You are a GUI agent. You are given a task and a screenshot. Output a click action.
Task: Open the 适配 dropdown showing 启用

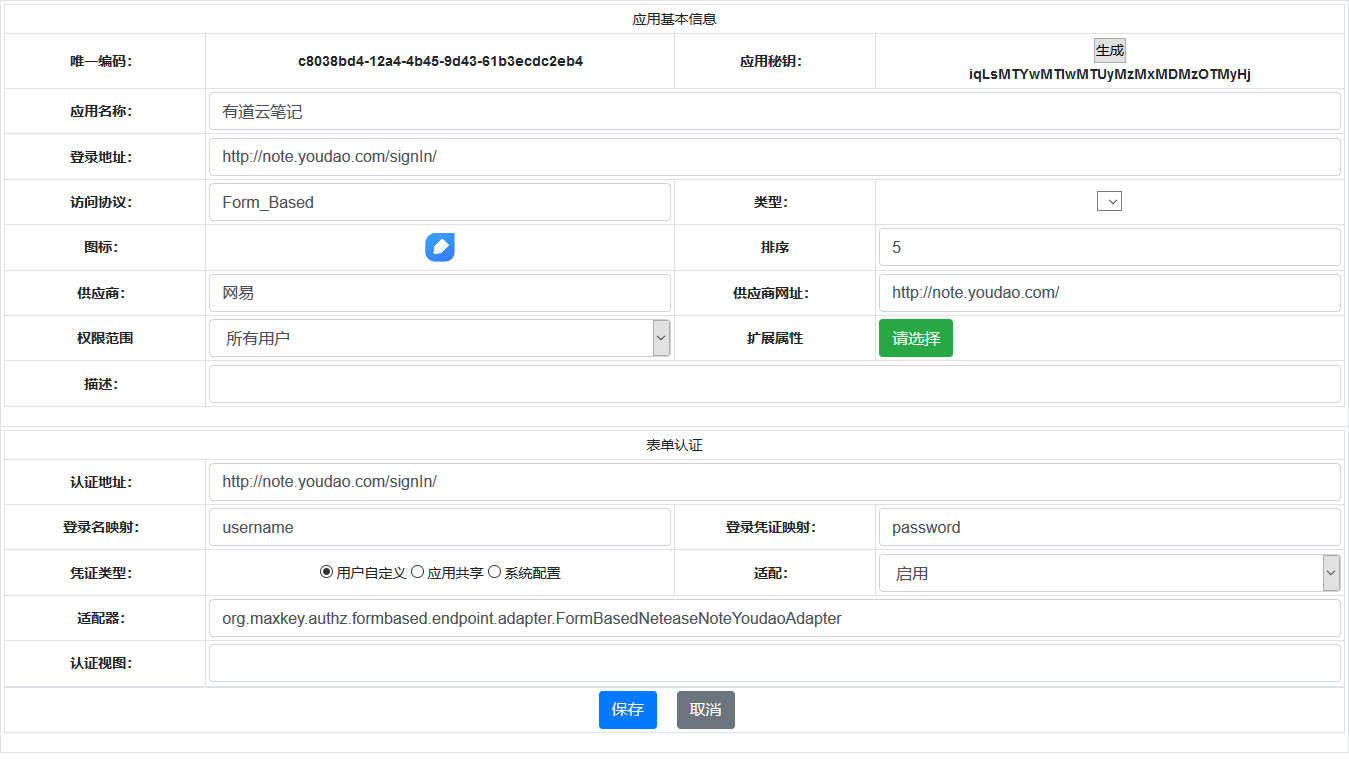[1108, 573]
